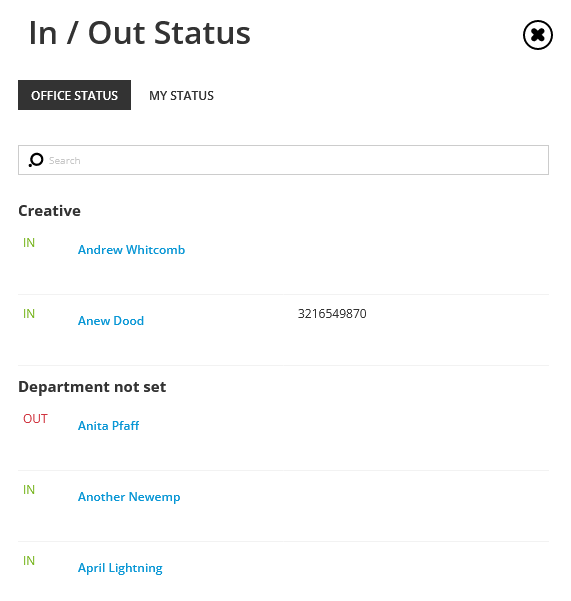Click the Creative department heading
The image size is (571, 601).
(x=49, y=210)
